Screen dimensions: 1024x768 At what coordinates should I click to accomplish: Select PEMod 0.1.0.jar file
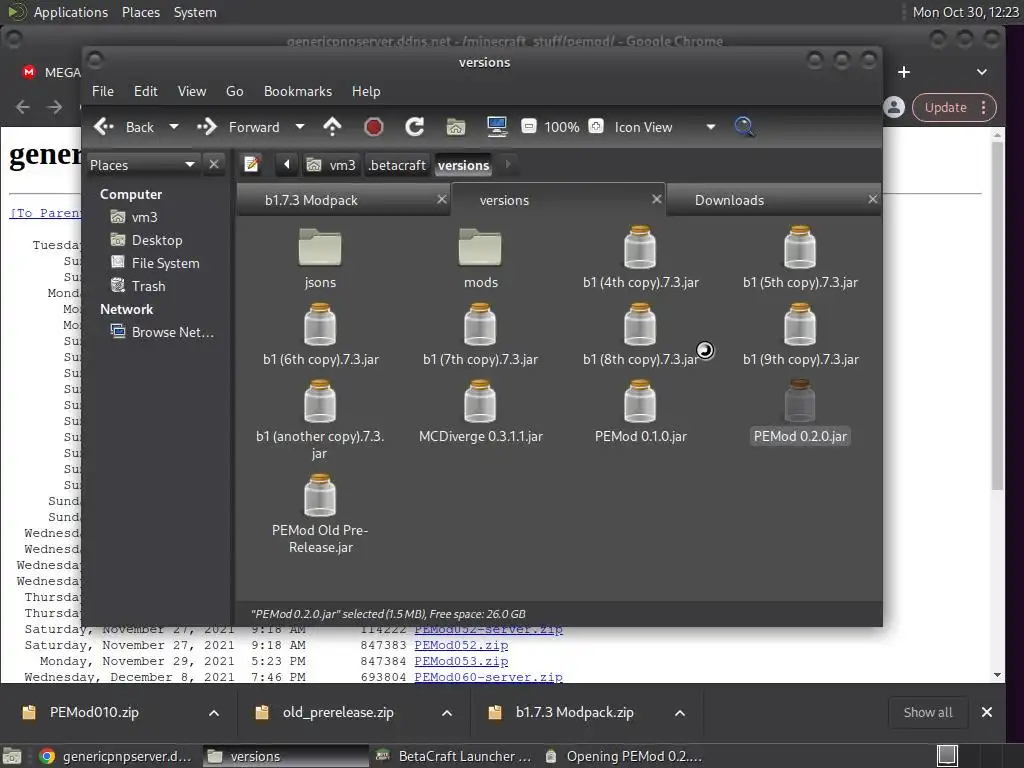(640, 401)
